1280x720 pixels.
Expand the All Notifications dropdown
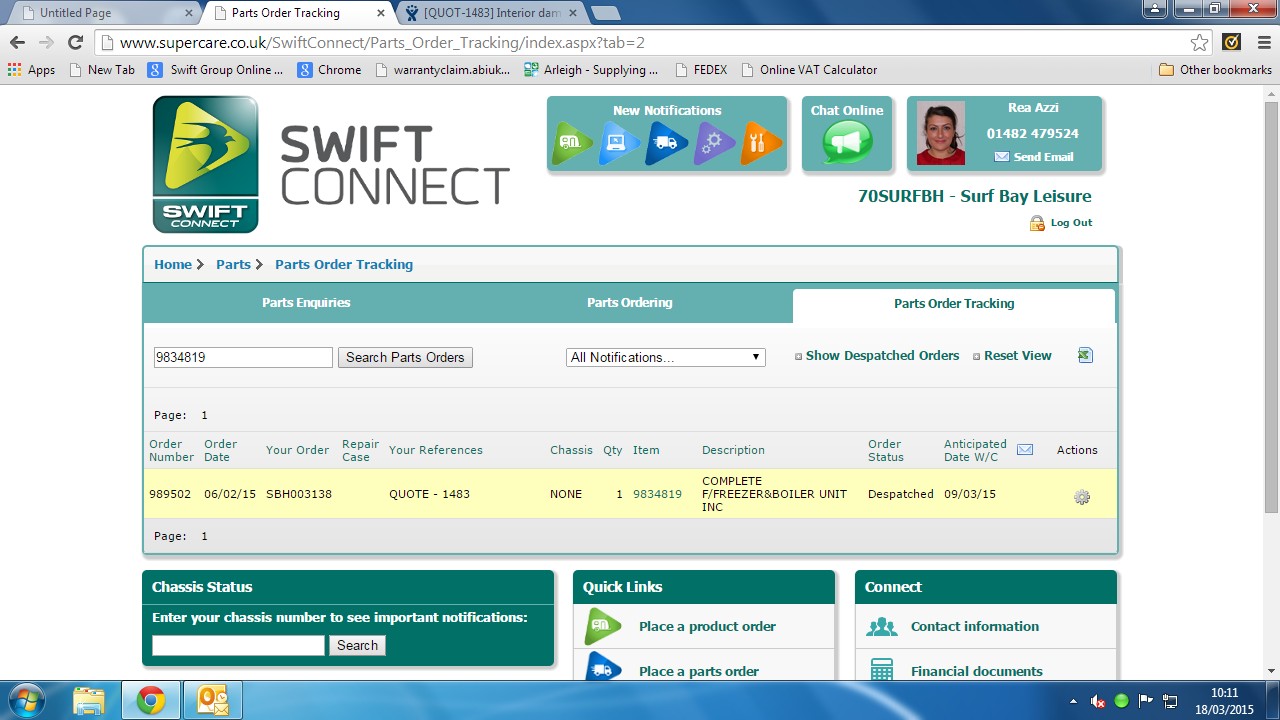pyautogui.click(x=665, y=357)
